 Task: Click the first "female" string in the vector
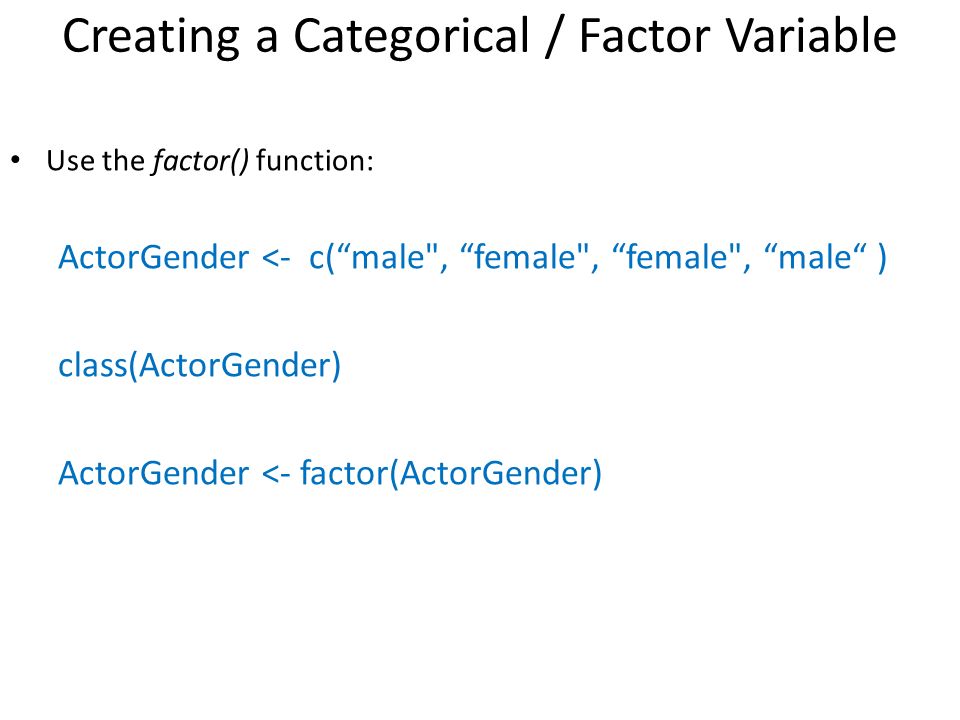pos(524,257)
